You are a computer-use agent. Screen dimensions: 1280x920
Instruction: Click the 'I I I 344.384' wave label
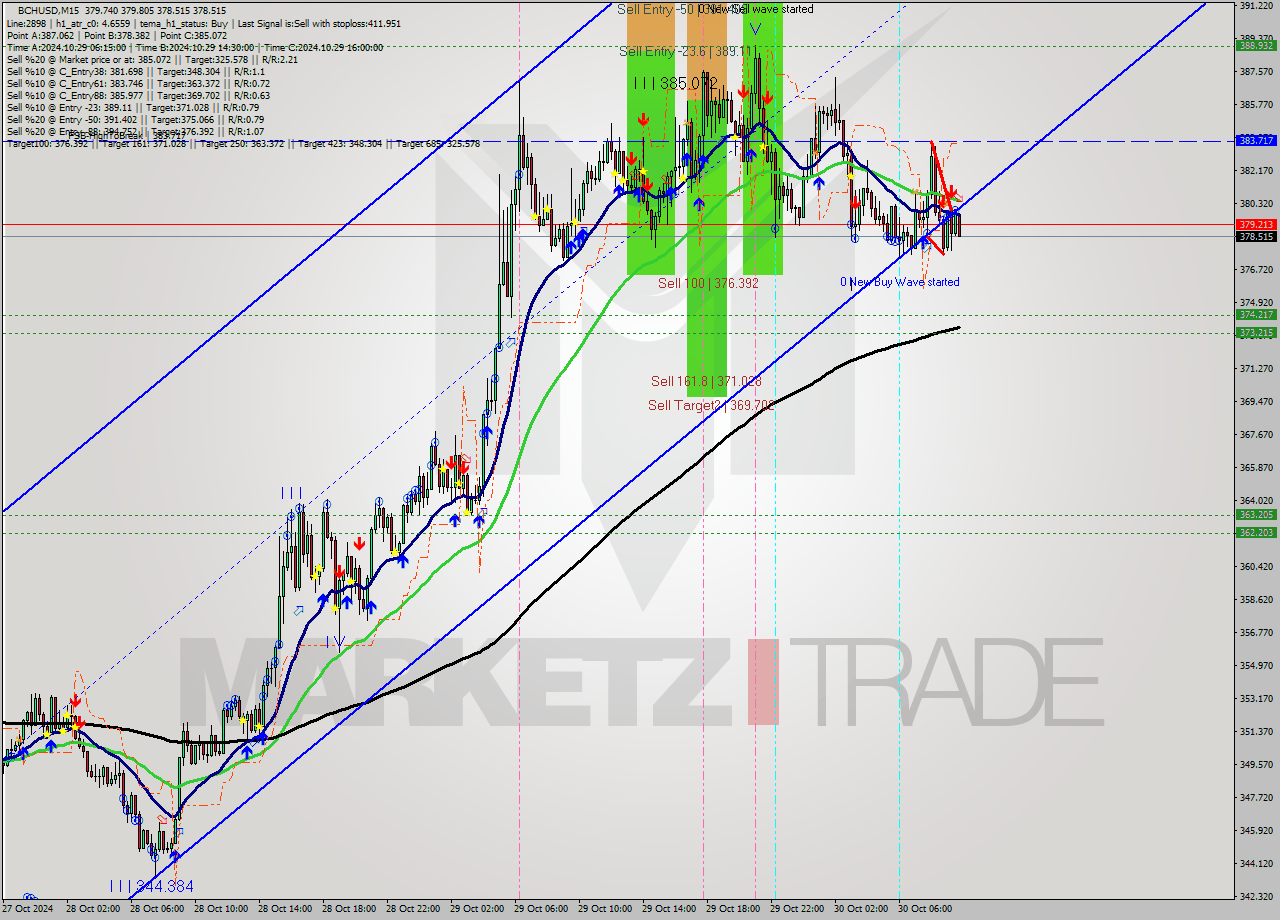pos(151,886)
